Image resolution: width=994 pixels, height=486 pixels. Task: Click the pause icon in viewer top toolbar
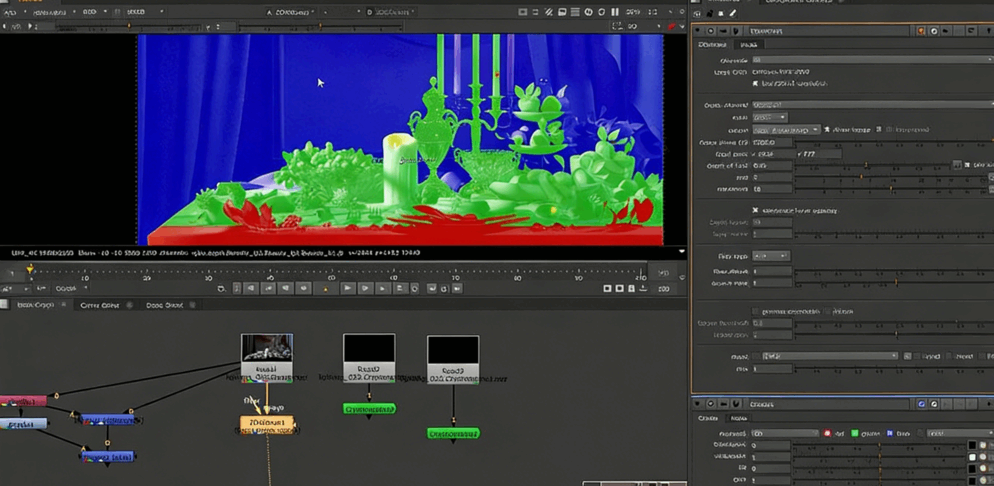point(614,12)
